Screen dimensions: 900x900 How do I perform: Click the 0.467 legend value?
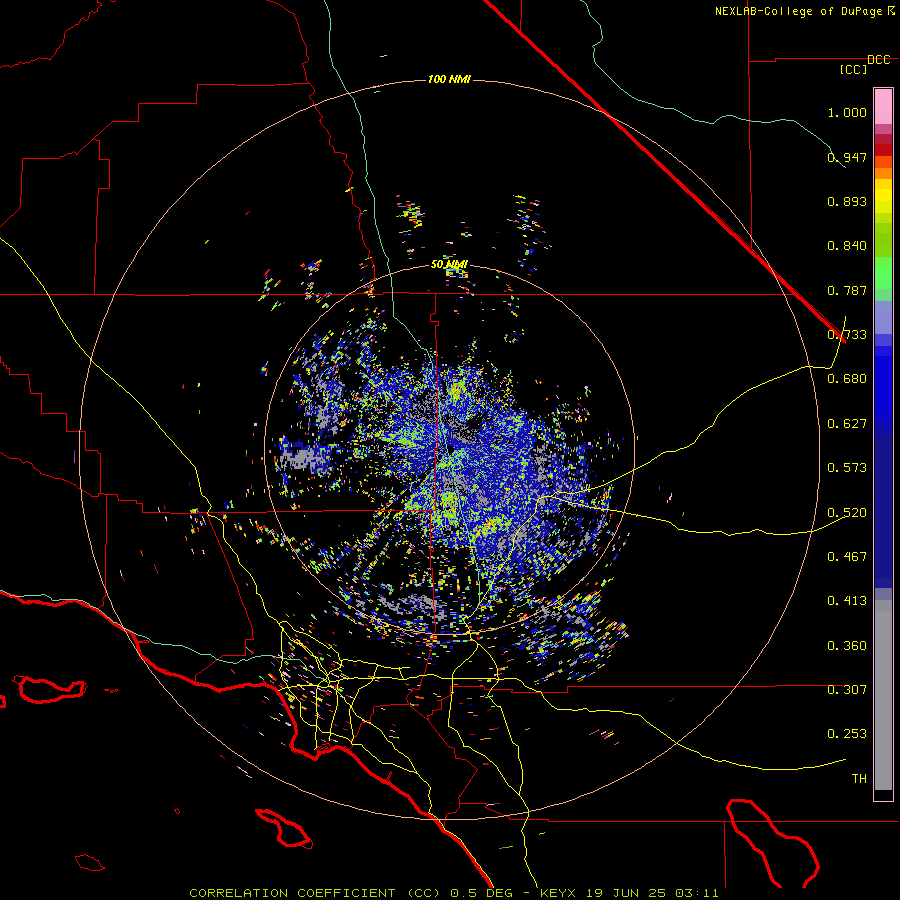coord(847,557)
